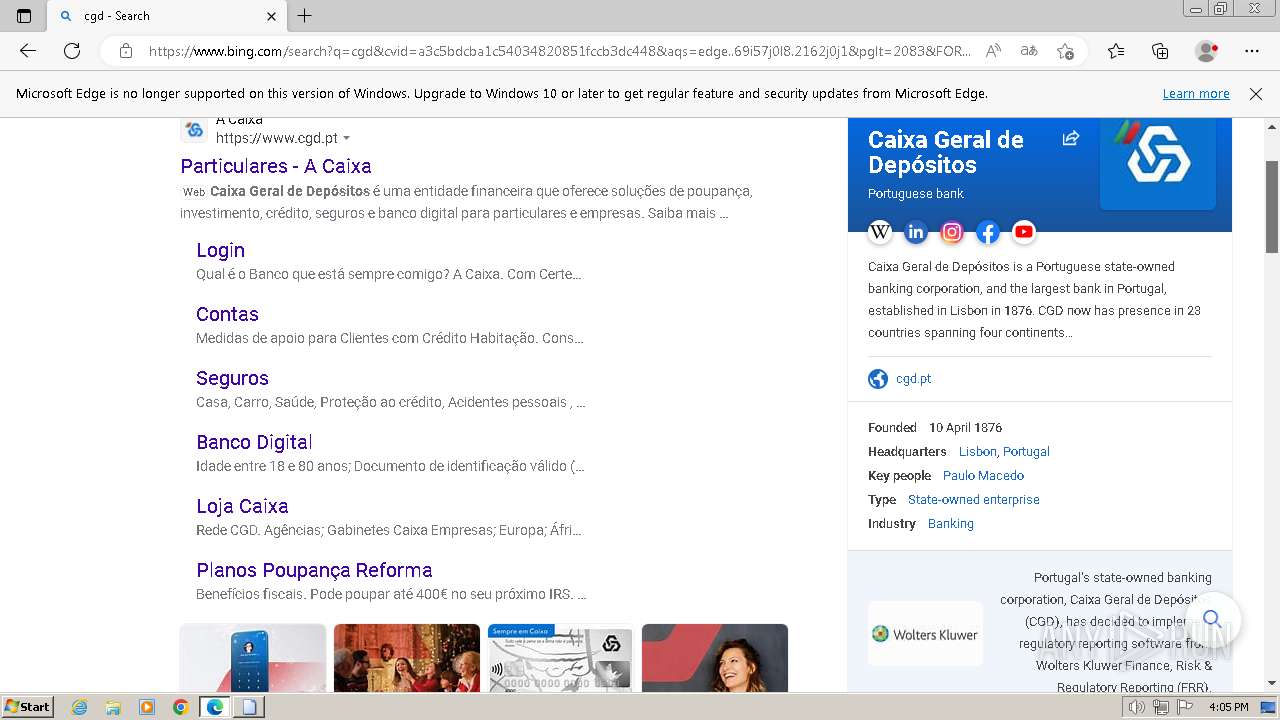Click the 4:05 PM system clock
The width and height of the screenshot is (1280, 720).
1228,707
